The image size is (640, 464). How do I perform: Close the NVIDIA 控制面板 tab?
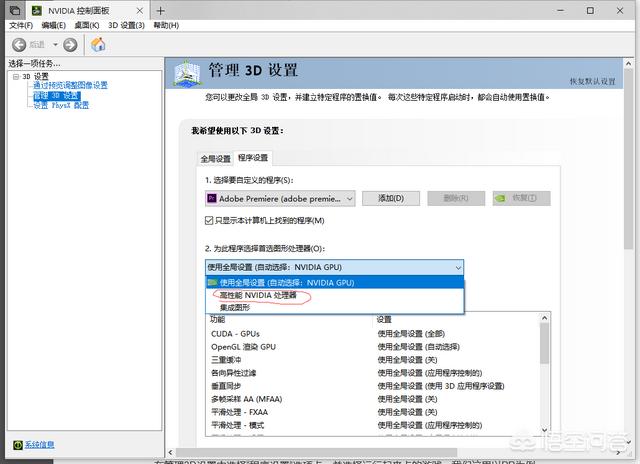coord(140,11)
